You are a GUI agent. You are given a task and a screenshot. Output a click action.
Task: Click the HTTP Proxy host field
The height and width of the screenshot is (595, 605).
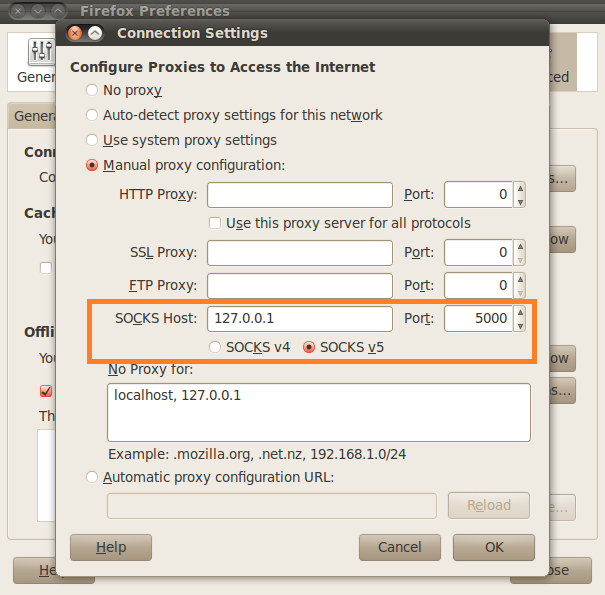[300, 195]
